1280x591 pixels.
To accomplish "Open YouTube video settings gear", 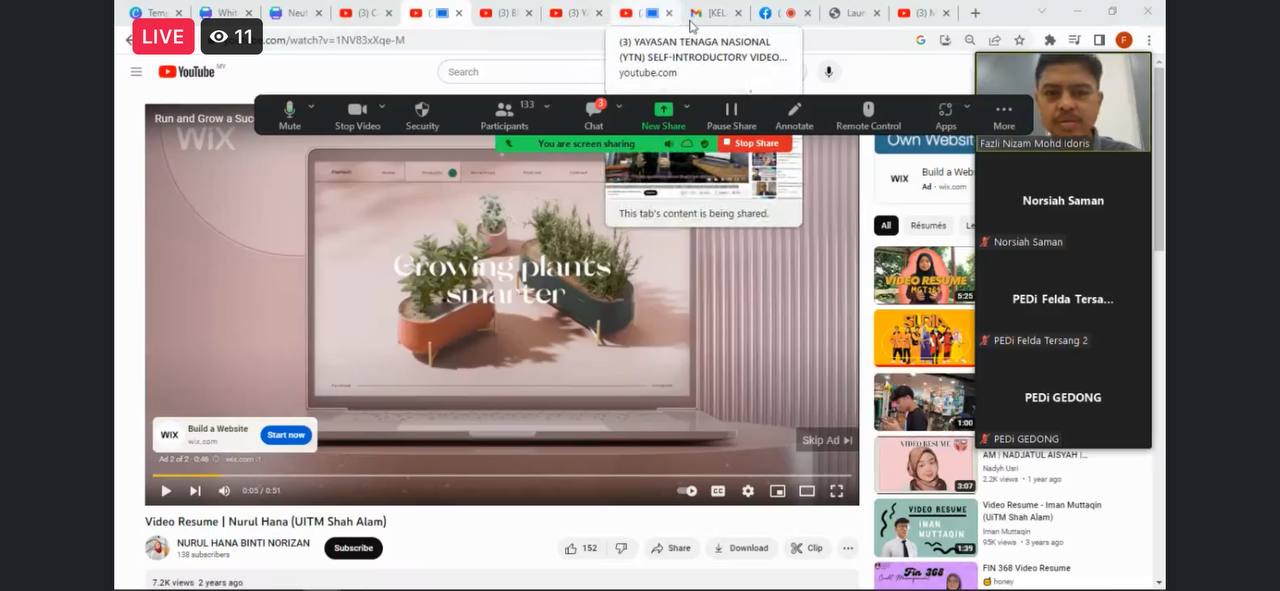I will click(x=748, y=491).
